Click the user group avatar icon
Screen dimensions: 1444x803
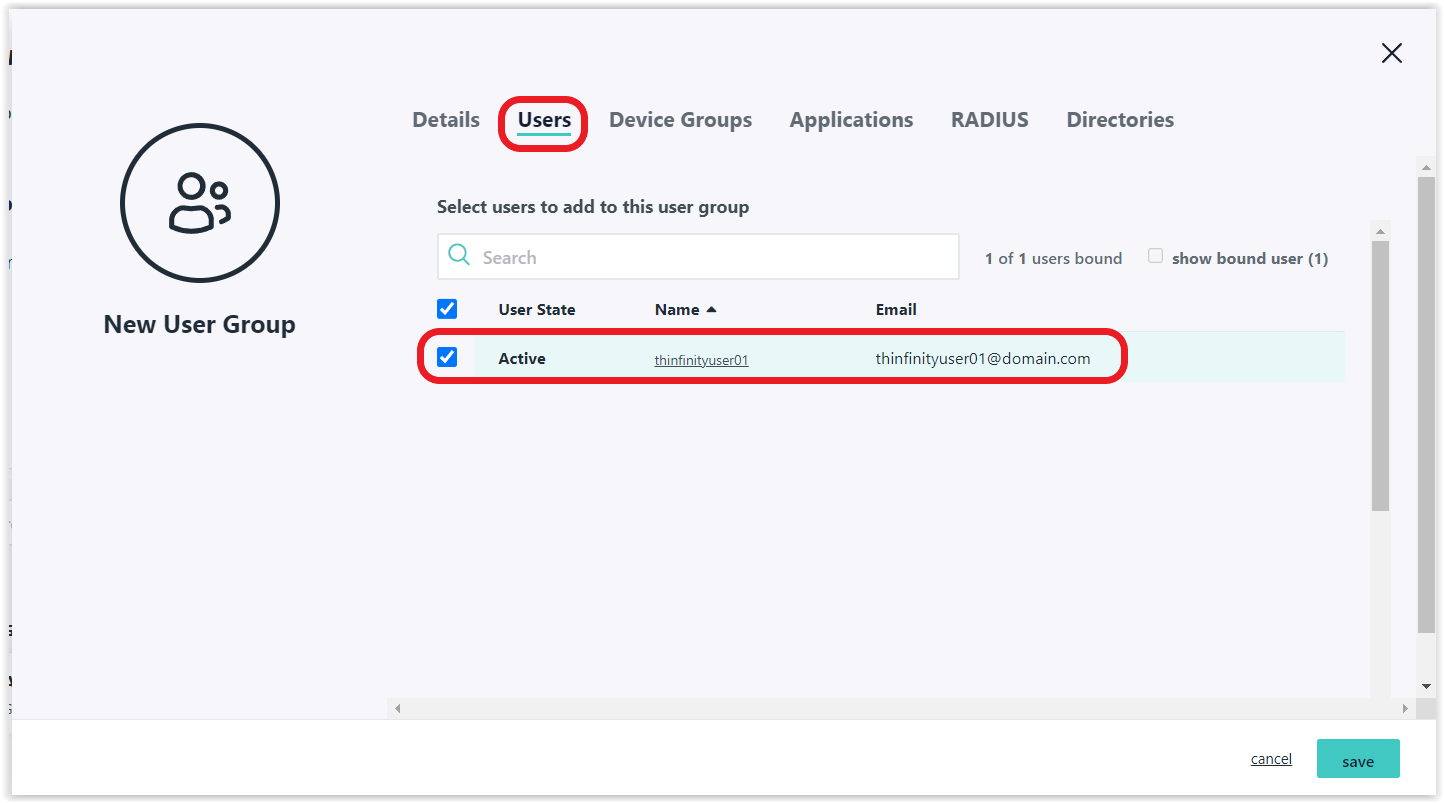[x=199, y=203]
